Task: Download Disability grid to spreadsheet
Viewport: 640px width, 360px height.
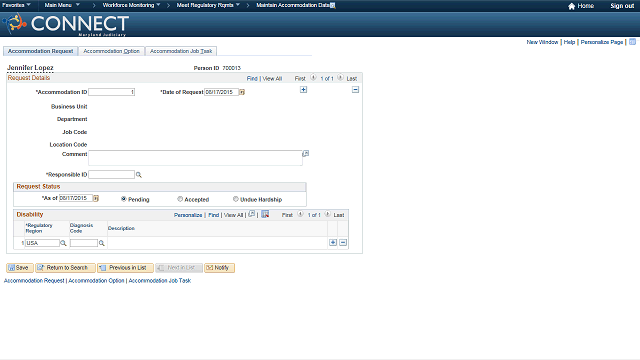Action: pyautogui.click(x=265, y=214)
